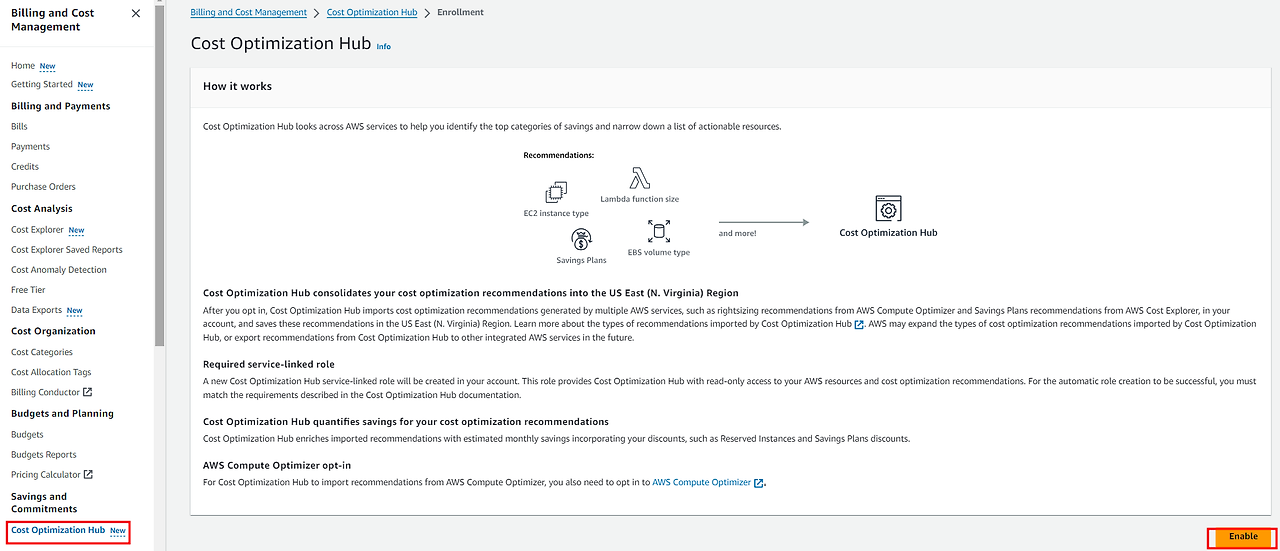1280x551 pixels.
Task: Click the 'Required service-linked role' heading
Action: [x=268, y=365]
